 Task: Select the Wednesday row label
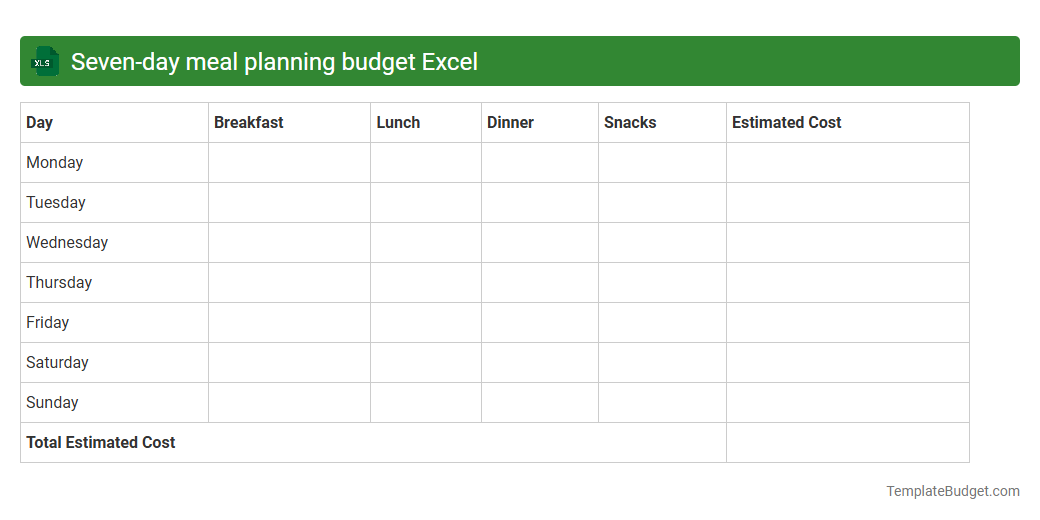(x=67, y=243)
